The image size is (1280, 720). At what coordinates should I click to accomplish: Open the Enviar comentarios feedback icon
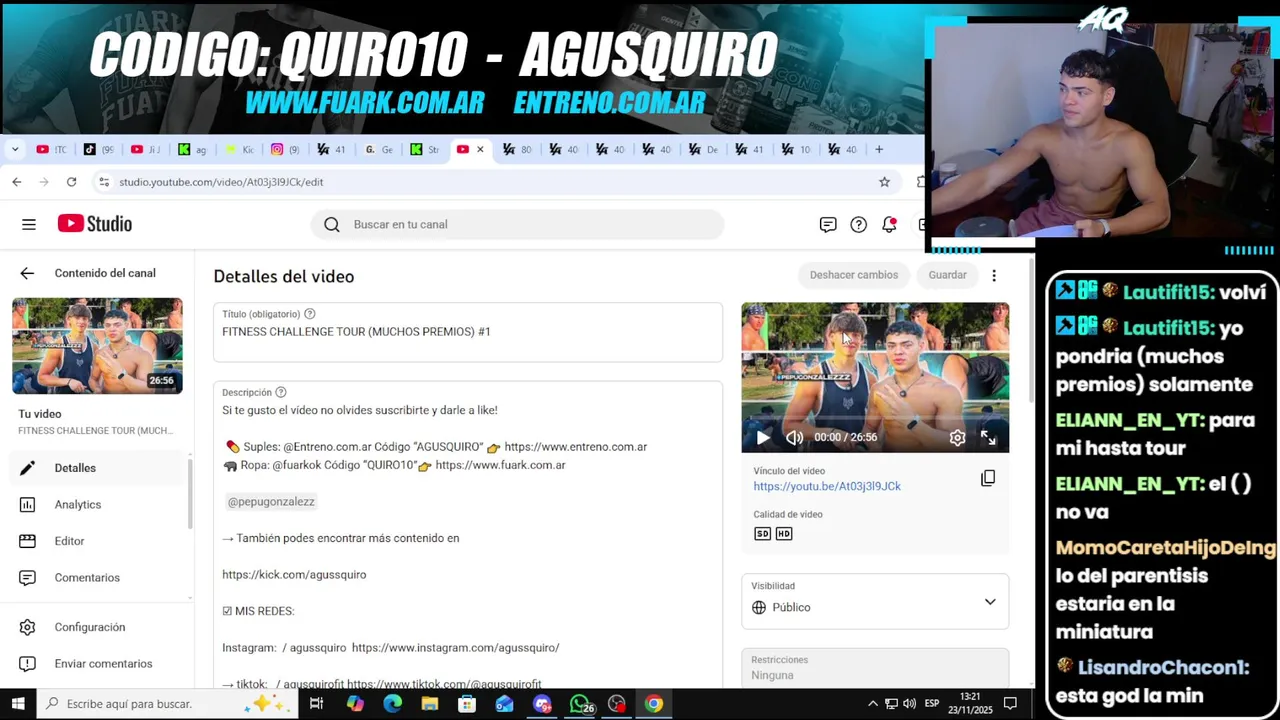[28, 664]
